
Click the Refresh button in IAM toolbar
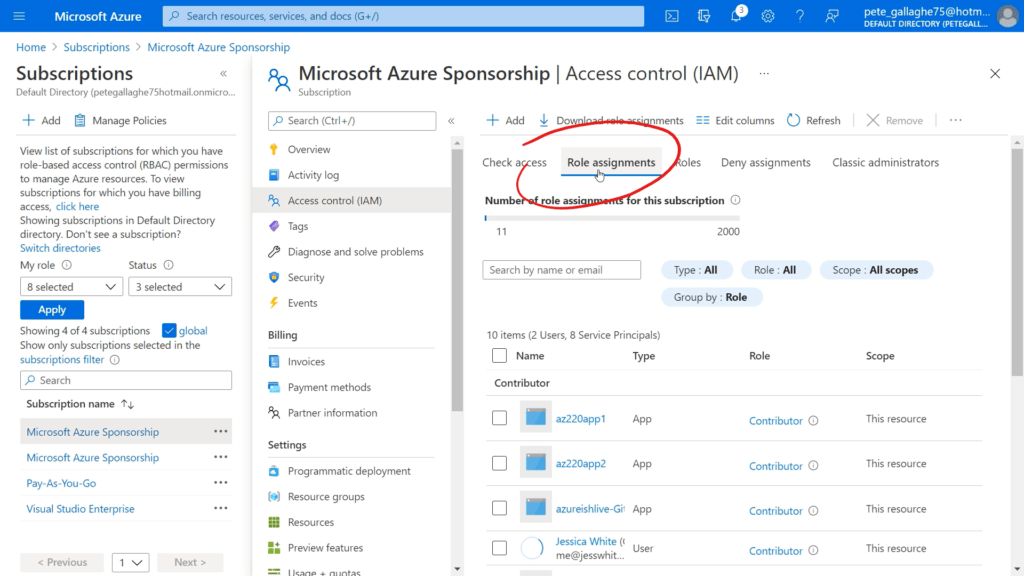(814, 120)
